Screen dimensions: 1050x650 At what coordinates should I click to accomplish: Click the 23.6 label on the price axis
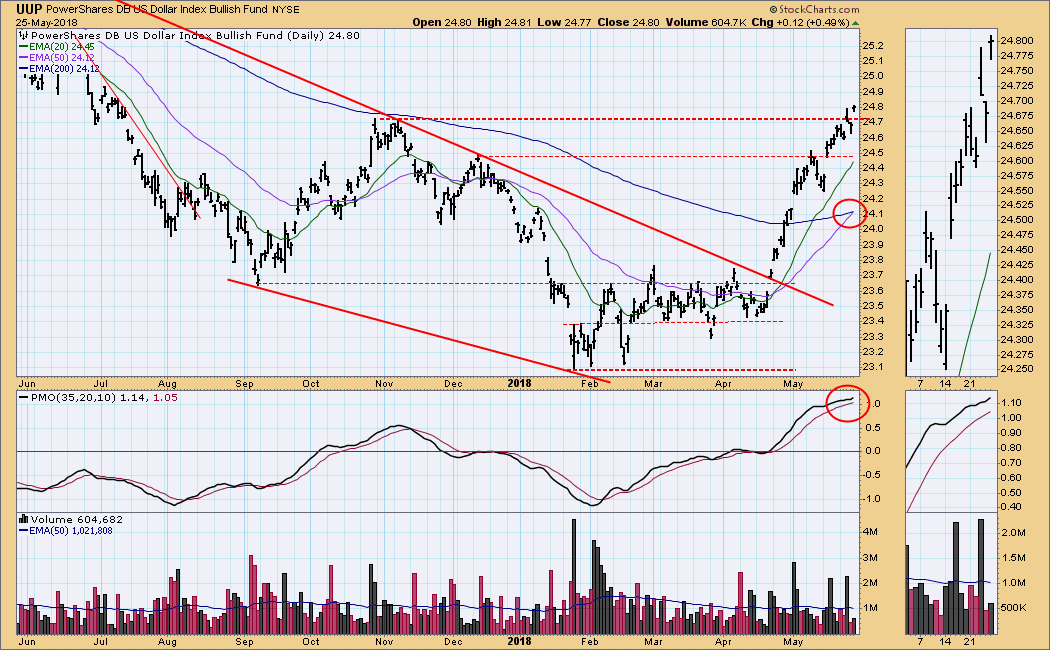pyautogui.click(x=875, y=291)
